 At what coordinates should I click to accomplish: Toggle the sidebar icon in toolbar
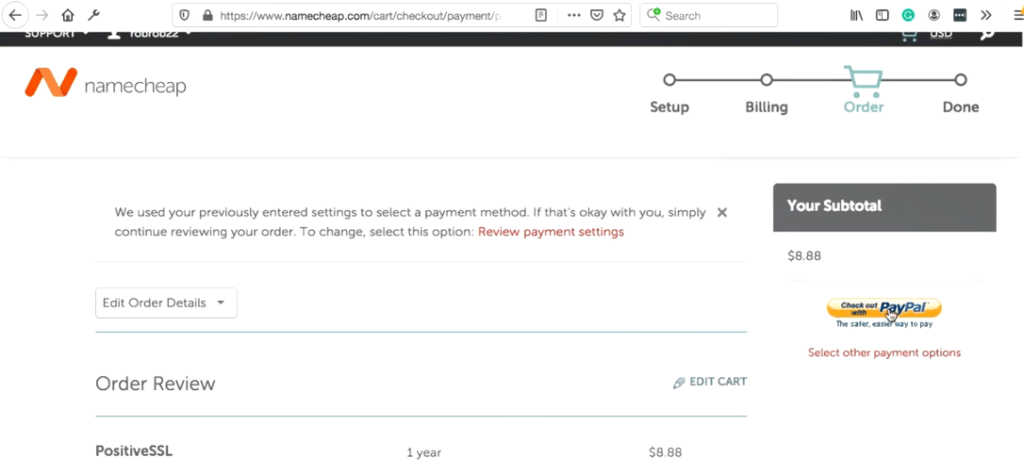tap(882, 16)
